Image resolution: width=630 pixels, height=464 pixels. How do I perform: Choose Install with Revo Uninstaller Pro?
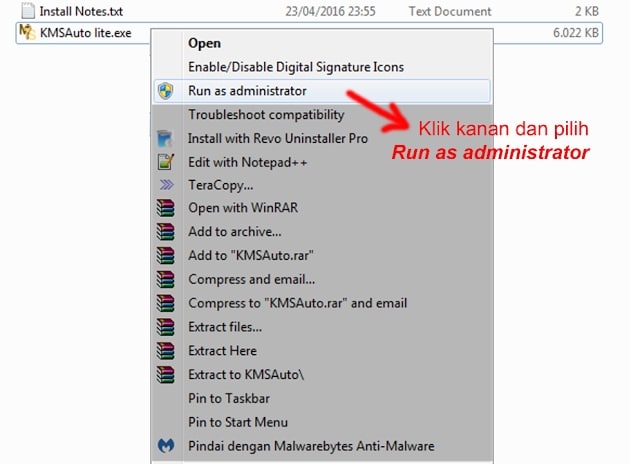click(x=322, y=139)
